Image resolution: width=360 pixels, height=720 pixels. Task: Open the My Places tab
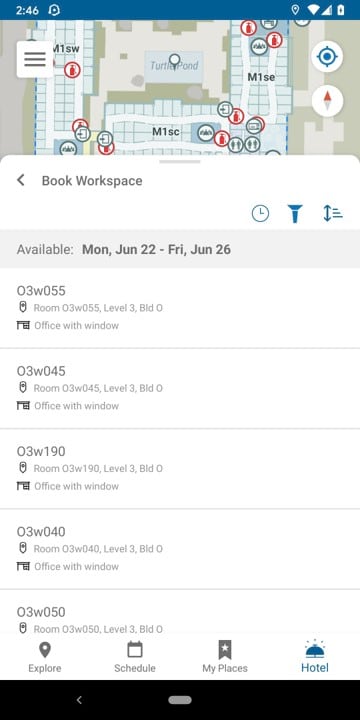tap(225, 657)
